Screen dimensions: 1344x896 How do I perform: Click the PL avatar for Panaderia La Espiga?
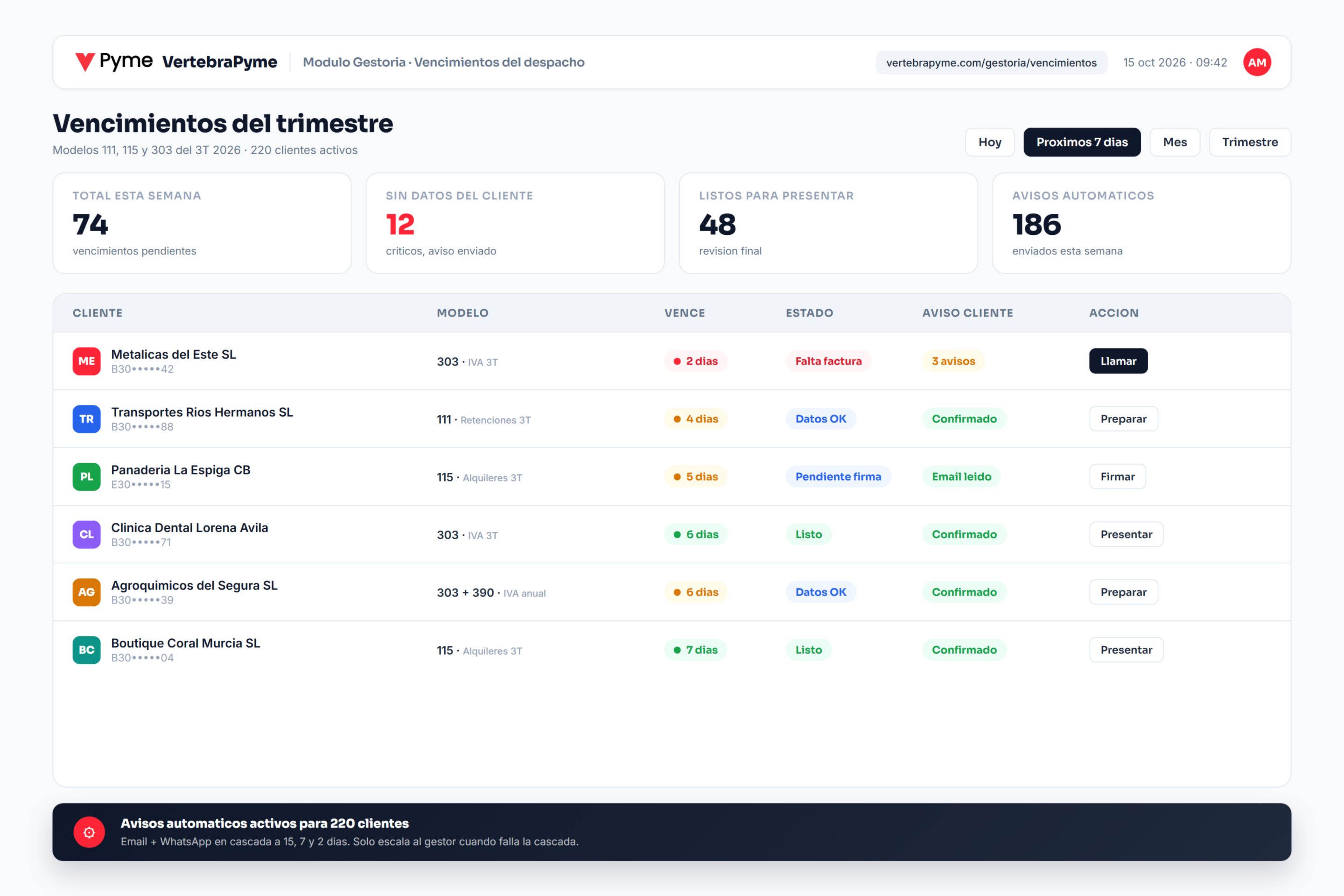pos(86,476)
